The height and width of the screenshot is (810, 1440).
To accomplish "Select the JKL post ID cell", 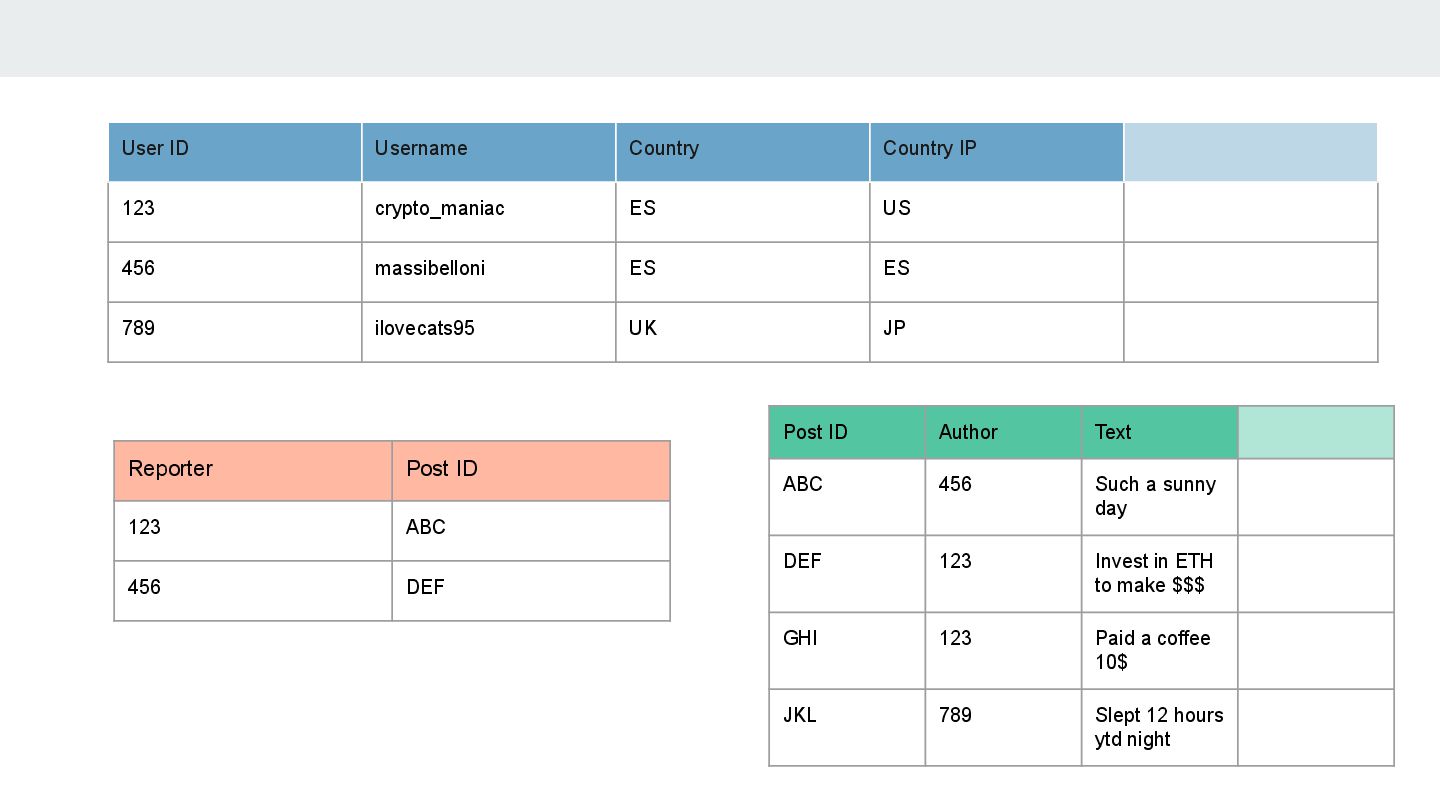I will 847,728.
